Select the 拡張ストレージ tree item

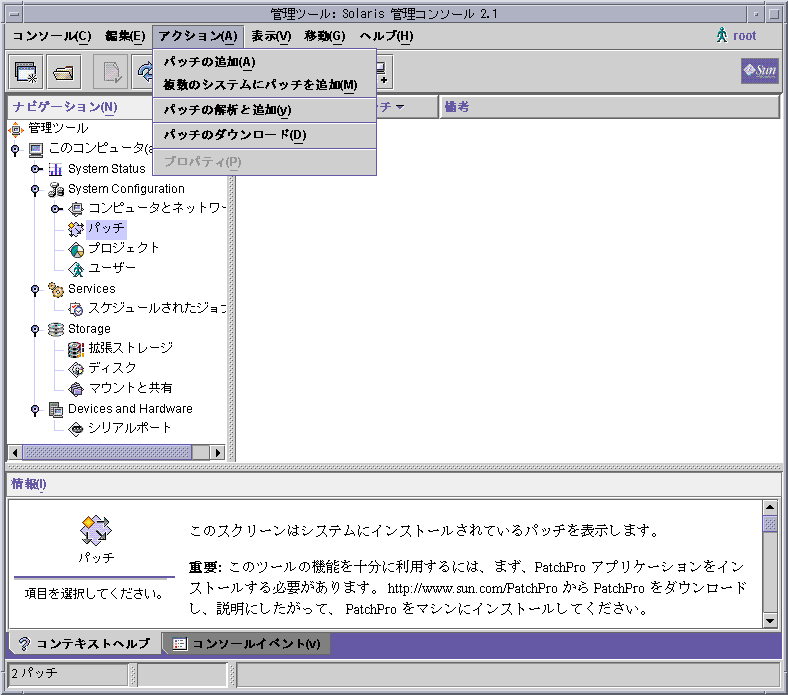(x=131, y=348)
